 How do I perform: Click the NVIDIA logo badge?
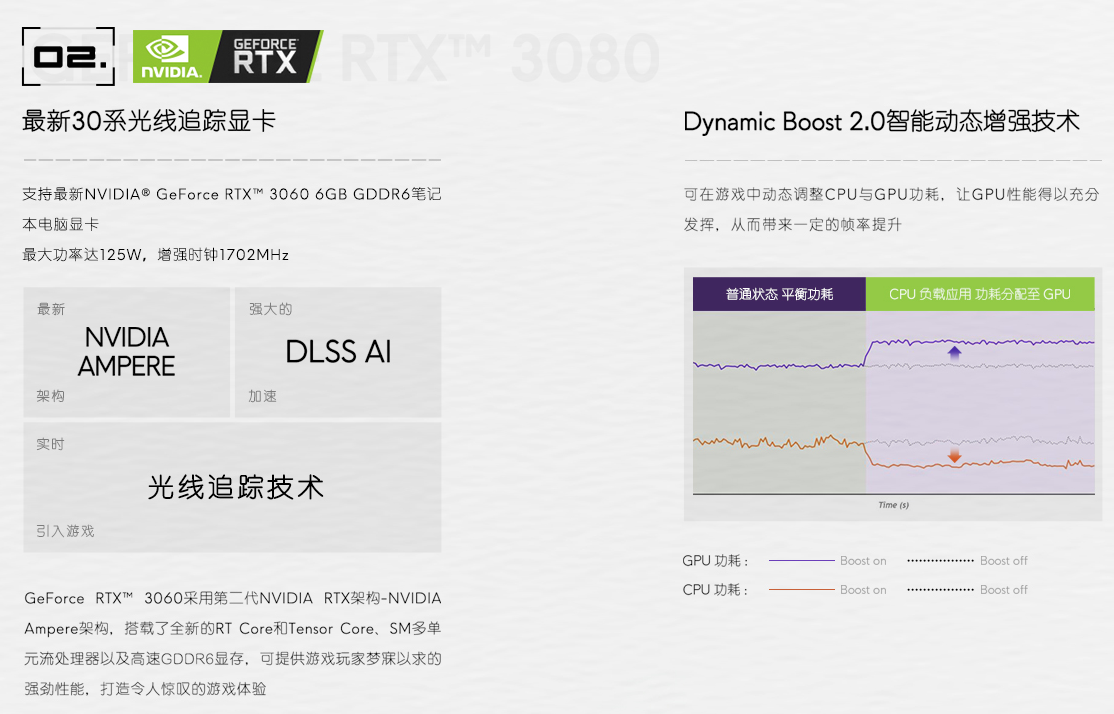point(173,56)
